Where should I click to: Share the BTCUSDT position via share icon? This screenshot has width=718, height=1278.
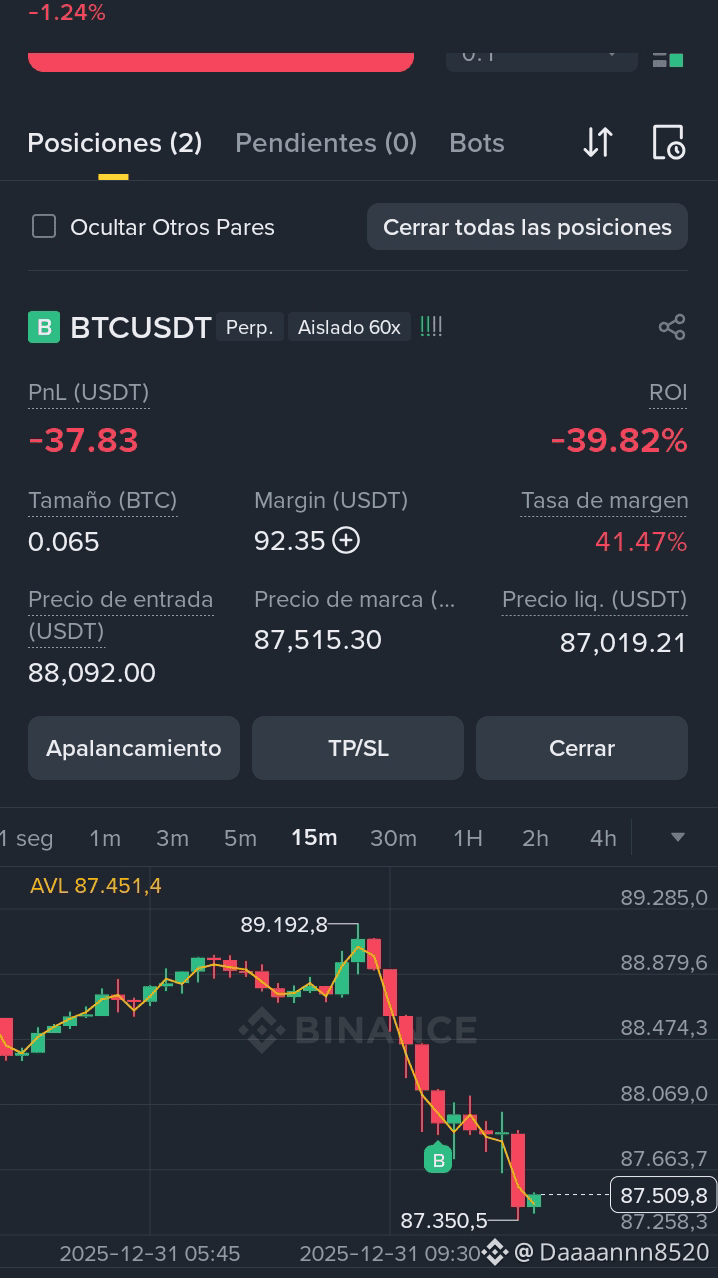click(672, 327)
